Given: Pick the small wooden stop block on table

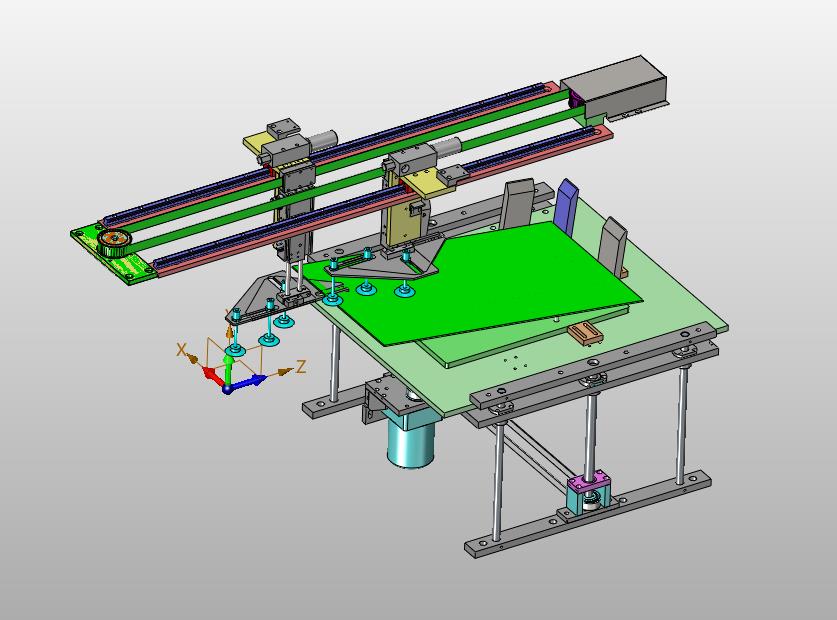Looking at the screenshot, I should [x=585, y=333].
